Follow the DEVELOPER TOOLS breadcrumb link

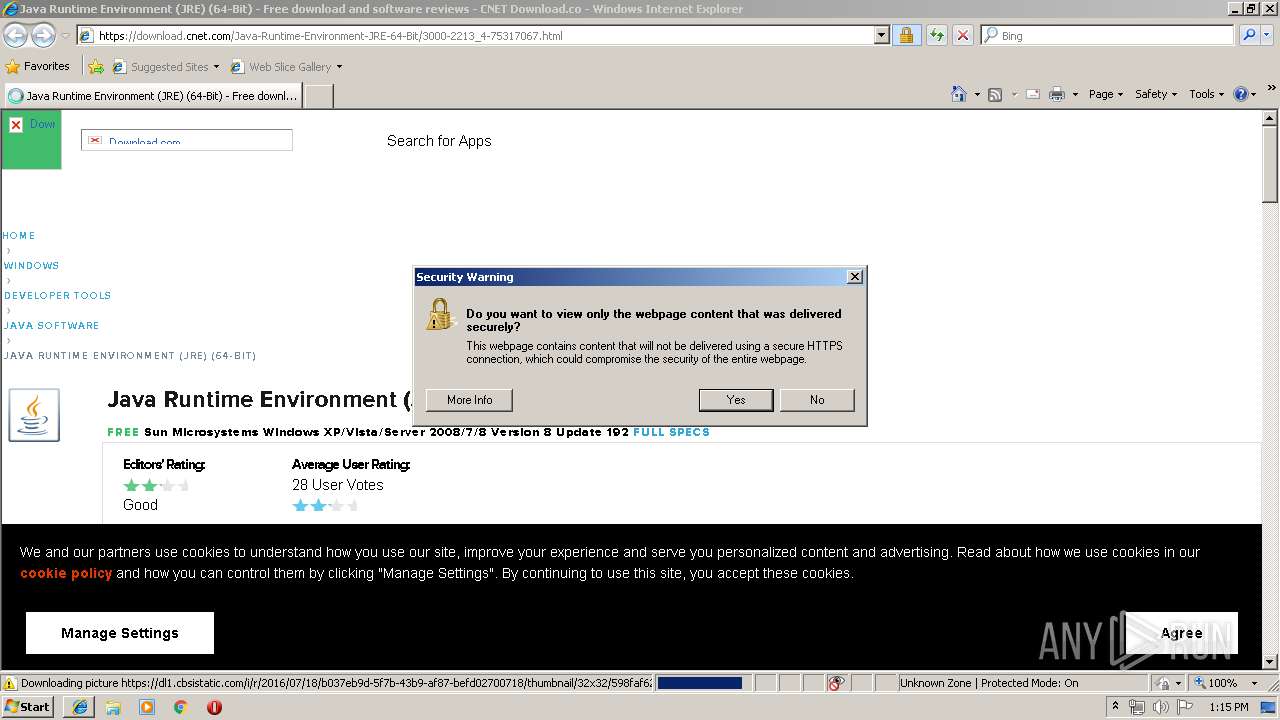[57, 296]
